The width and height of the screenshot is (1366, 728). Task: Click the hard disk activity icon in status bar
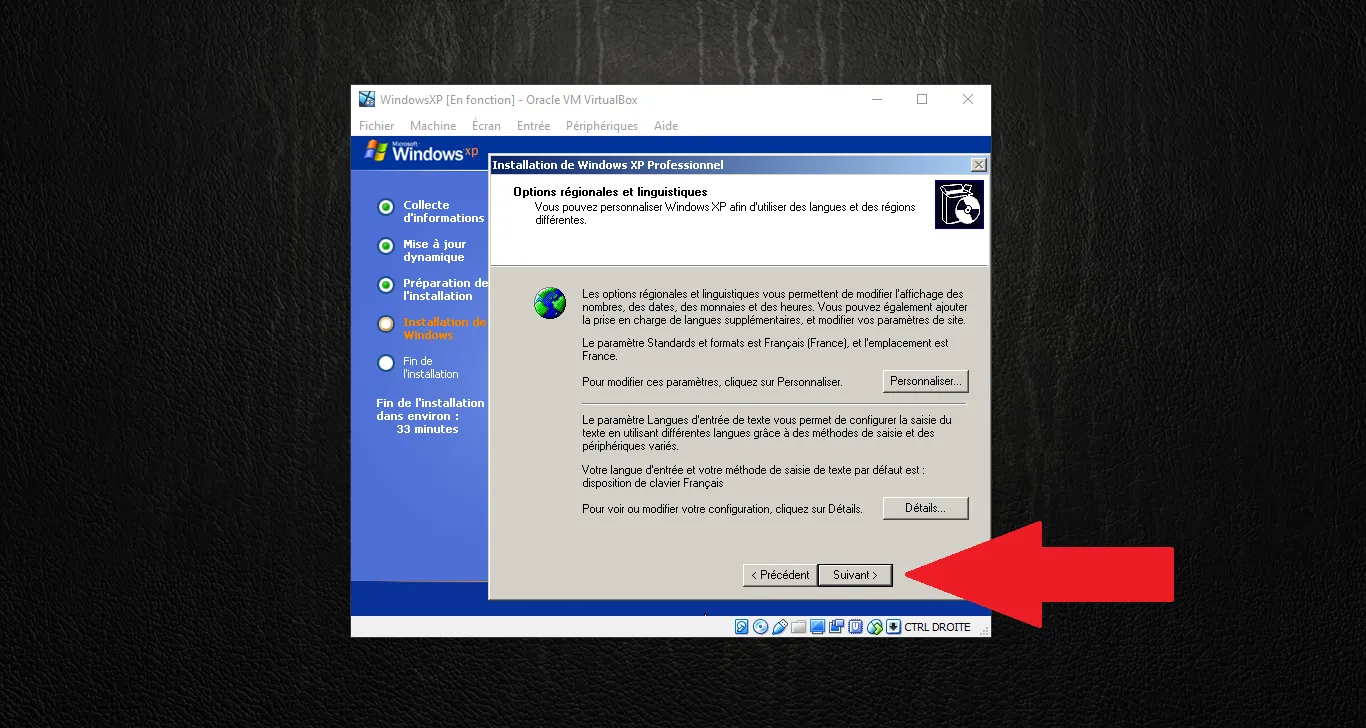click(x=742, y=627)
